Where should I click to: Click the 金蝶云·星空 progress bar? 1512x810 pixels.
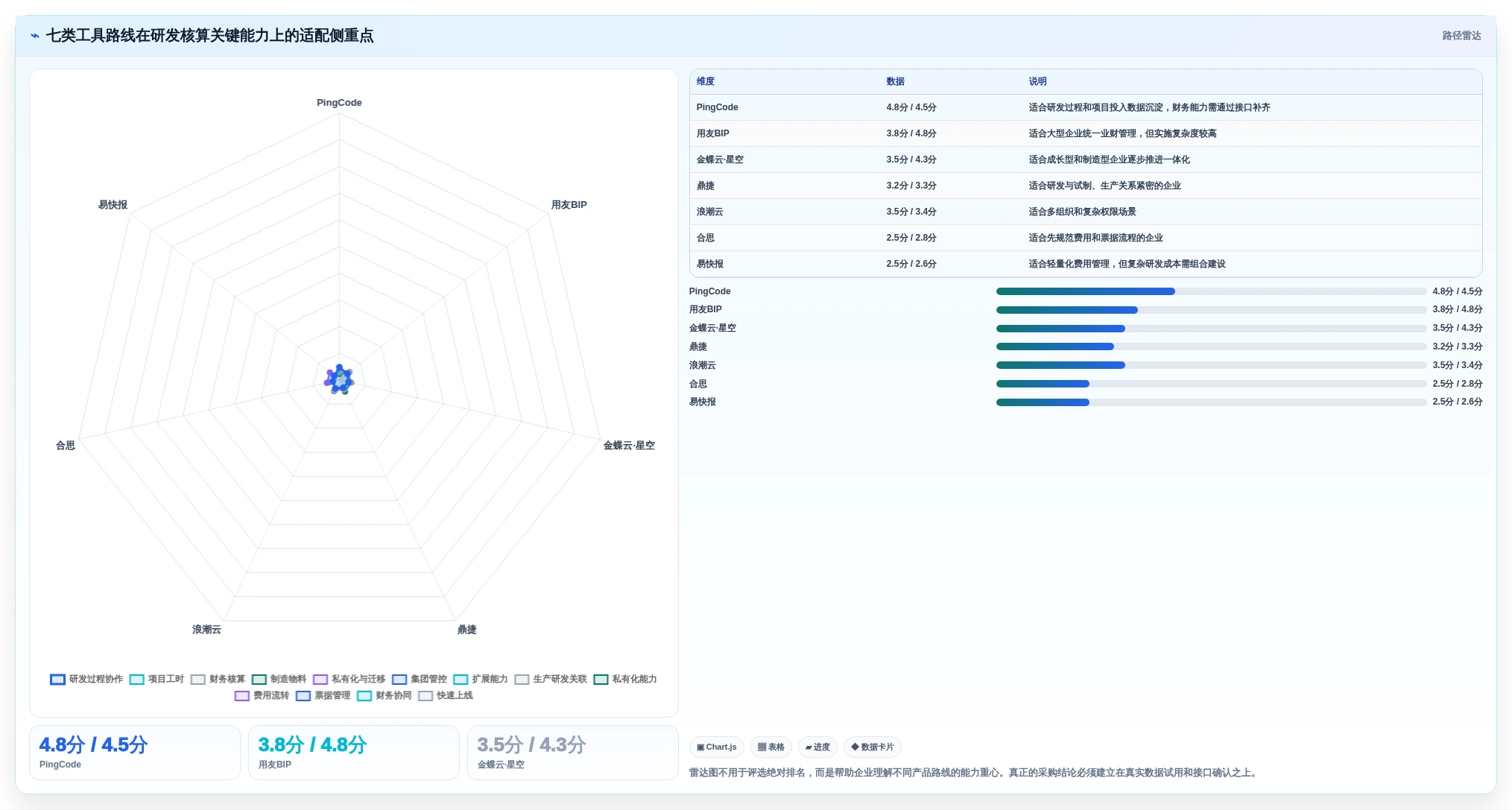[x=1211, y=329]
